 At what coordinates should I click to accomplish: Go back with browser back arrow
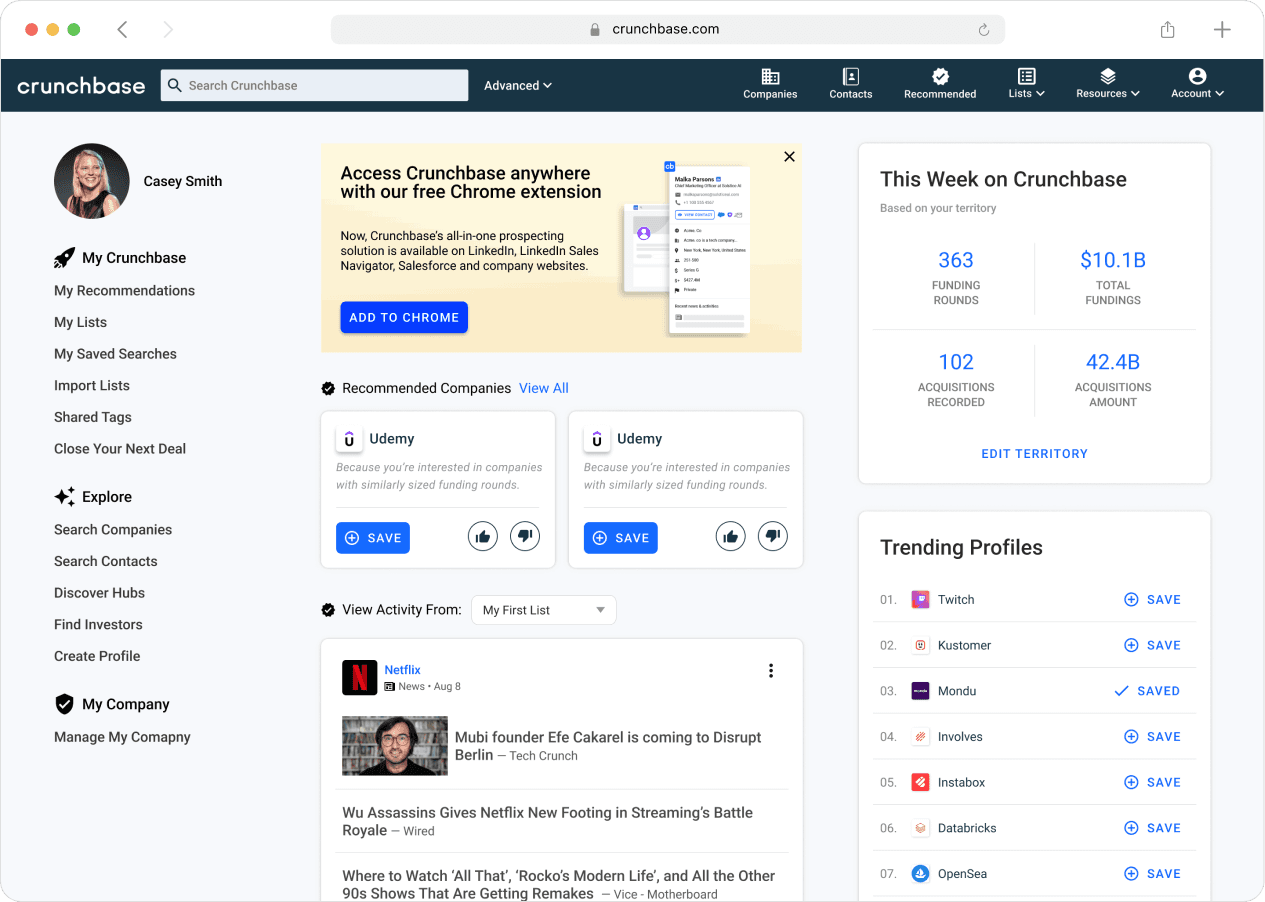(x=122, y=30)
